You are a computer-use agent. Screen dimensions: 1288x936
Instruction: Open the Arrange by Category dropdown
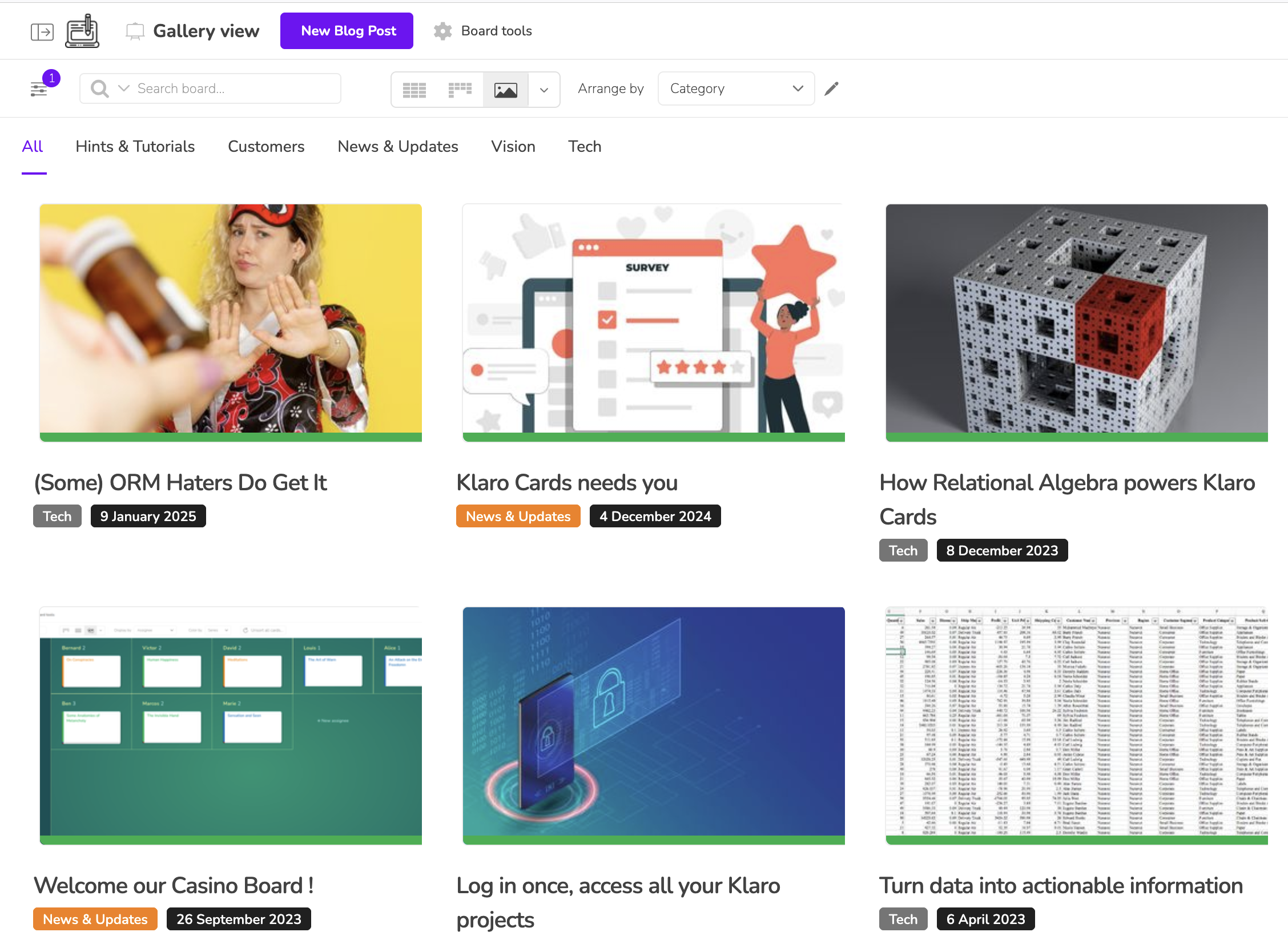(x=736, y=88)
